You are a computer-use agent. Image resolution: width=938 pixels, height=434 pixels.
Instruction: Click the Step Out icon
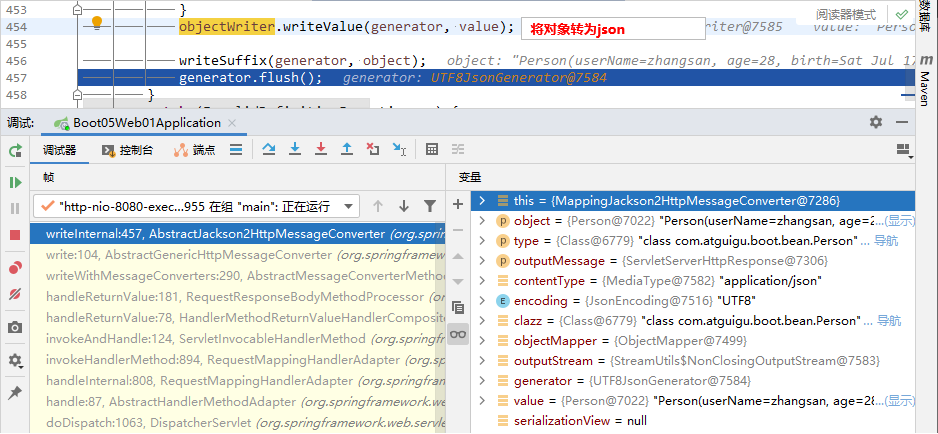[x=346, y=149]
